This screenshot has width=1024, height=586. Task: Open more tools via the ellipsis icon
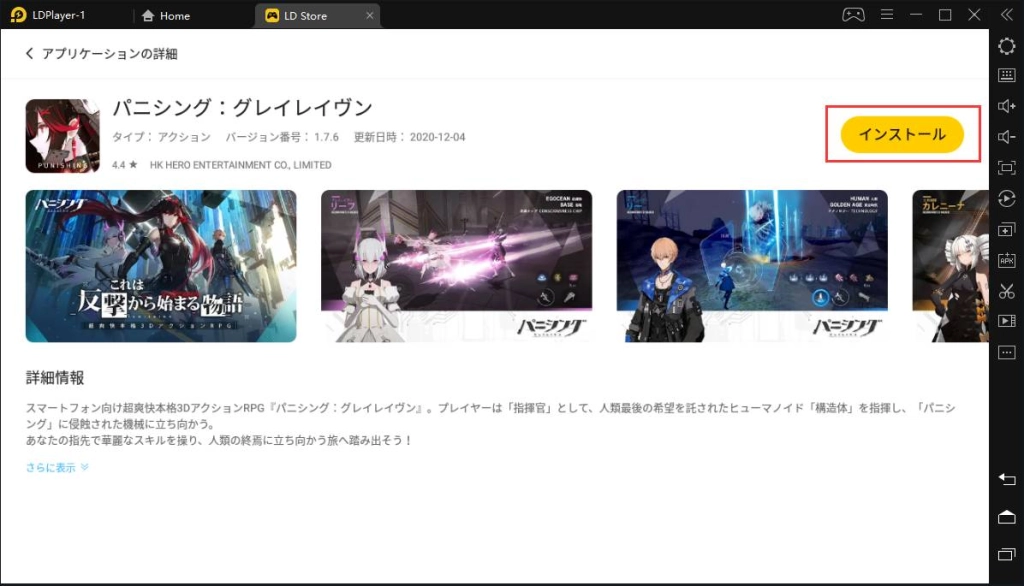pos(1006,353)
